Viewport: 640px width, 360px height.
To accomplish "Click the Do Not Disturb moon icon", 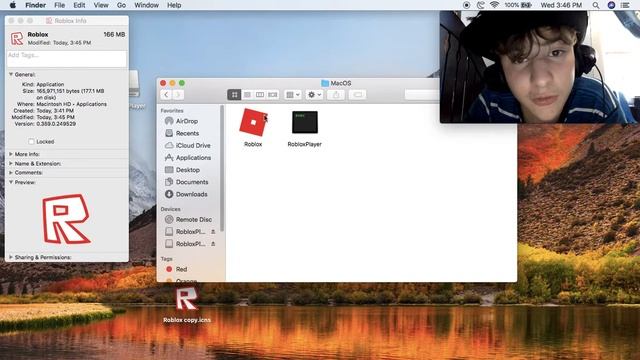I will (480, 5).
